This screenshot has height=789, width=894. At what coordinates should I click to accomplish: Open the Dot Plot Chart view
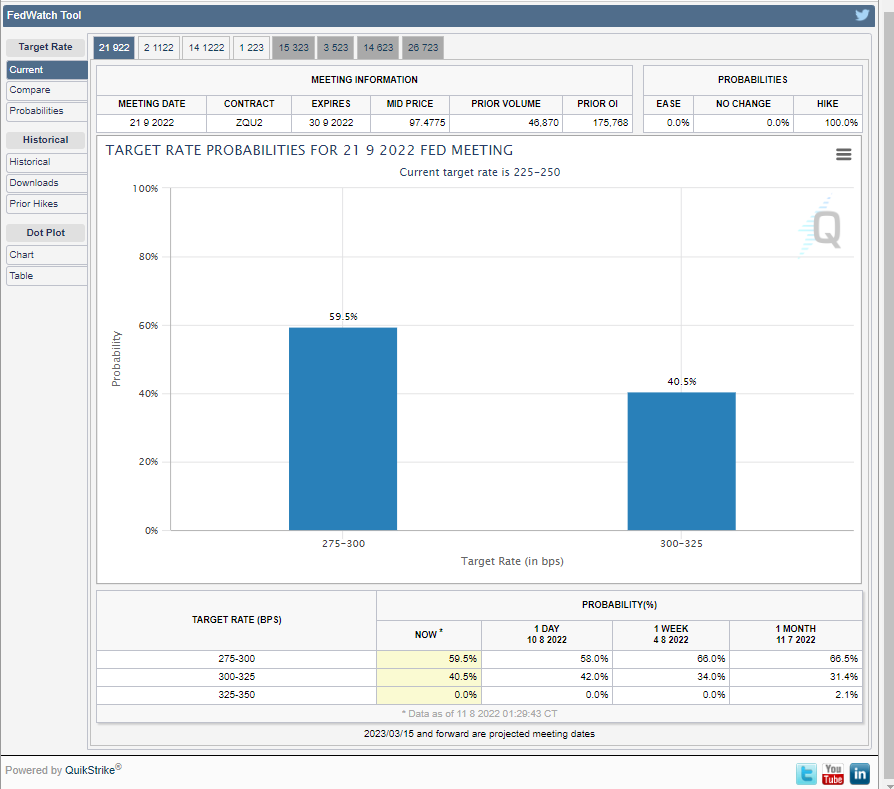46,255
